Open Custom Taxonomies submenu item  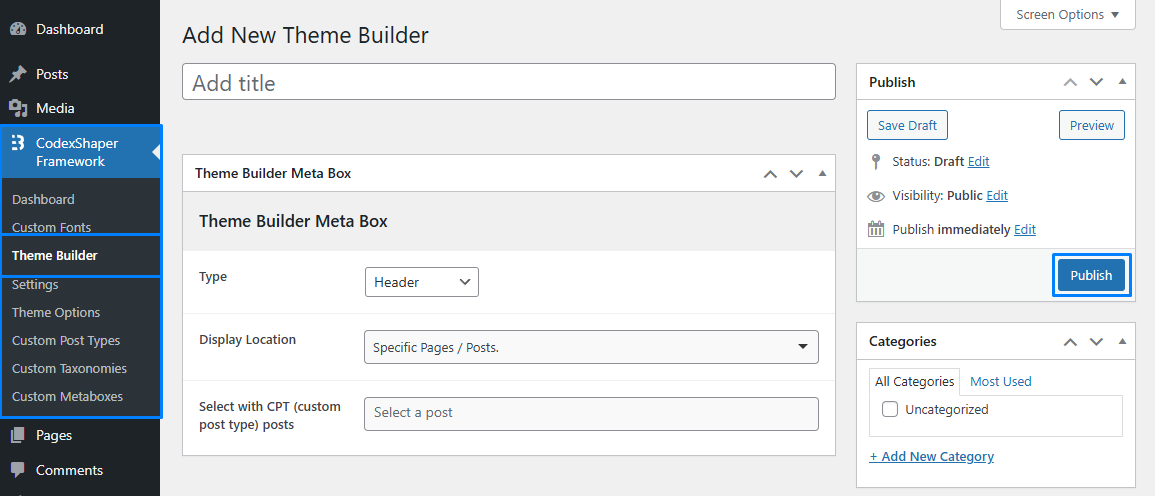pos(69,368)
